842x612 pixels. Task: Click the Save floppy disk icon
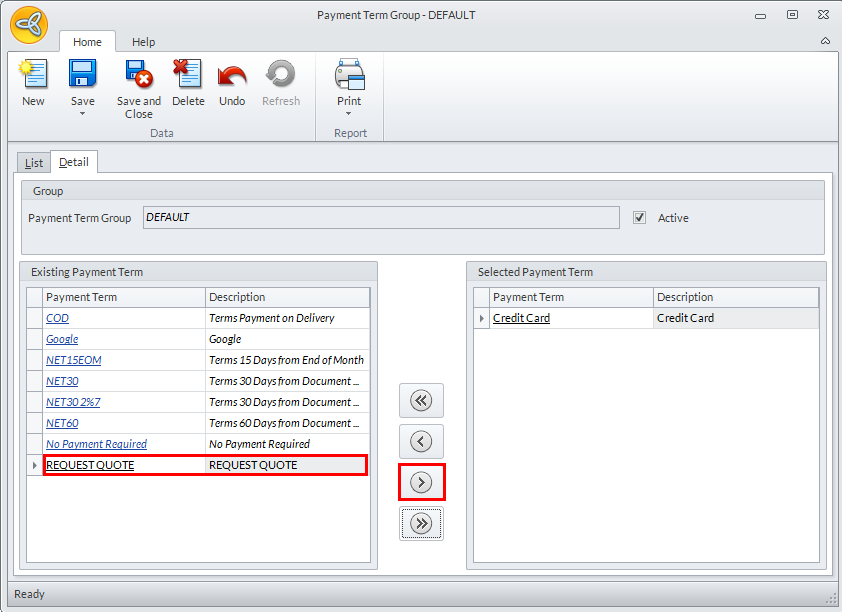[x=82, y=75]
